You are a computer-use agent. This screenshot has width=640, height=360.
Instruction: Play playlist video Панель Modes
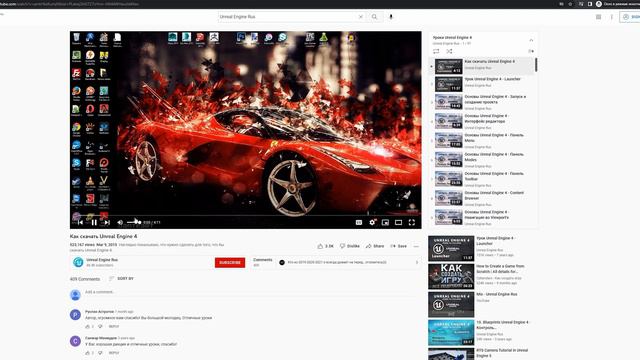(482, 160)
